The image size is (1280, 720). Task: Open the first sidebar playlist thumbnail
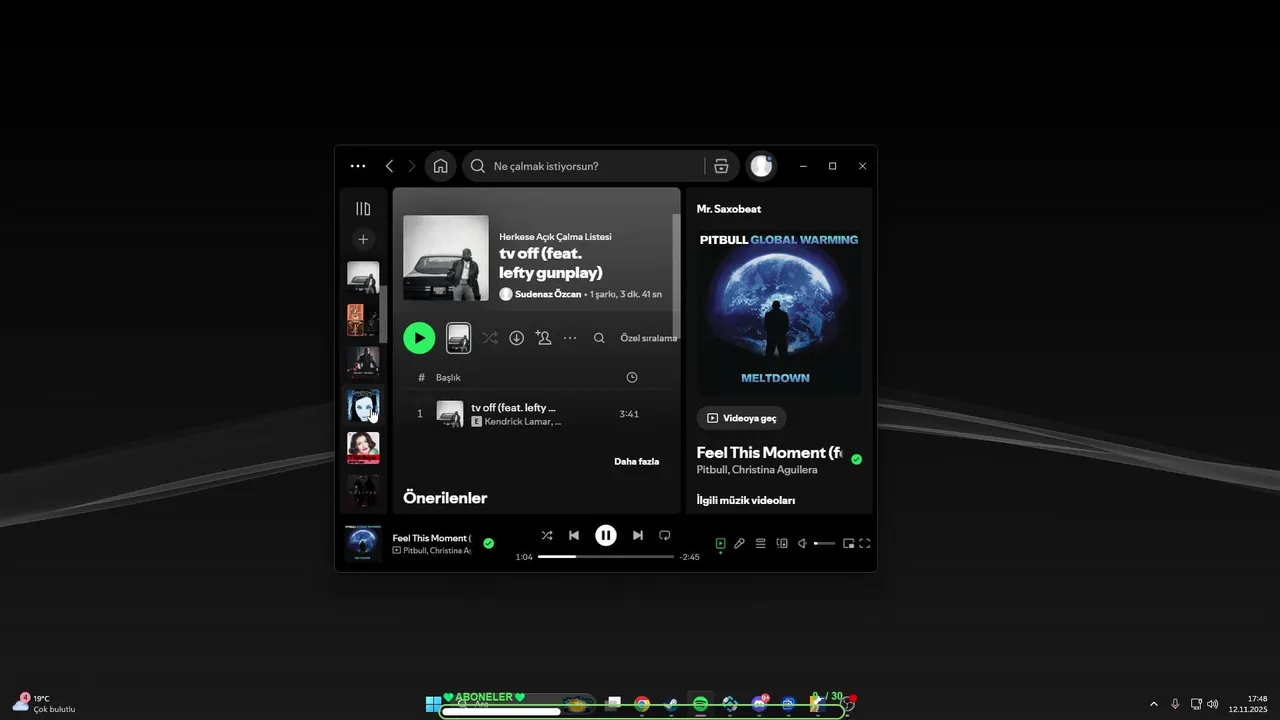coord(363,277)
